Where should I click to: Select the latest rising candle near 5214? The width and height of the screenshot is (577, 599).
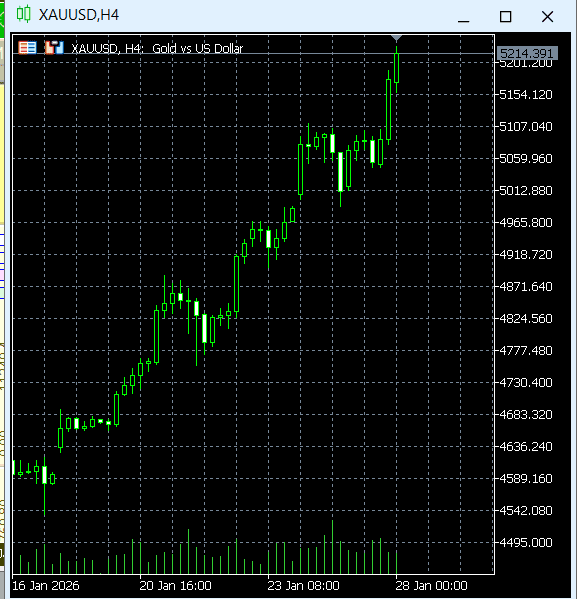pyautogui.click(x=397, y=68)
